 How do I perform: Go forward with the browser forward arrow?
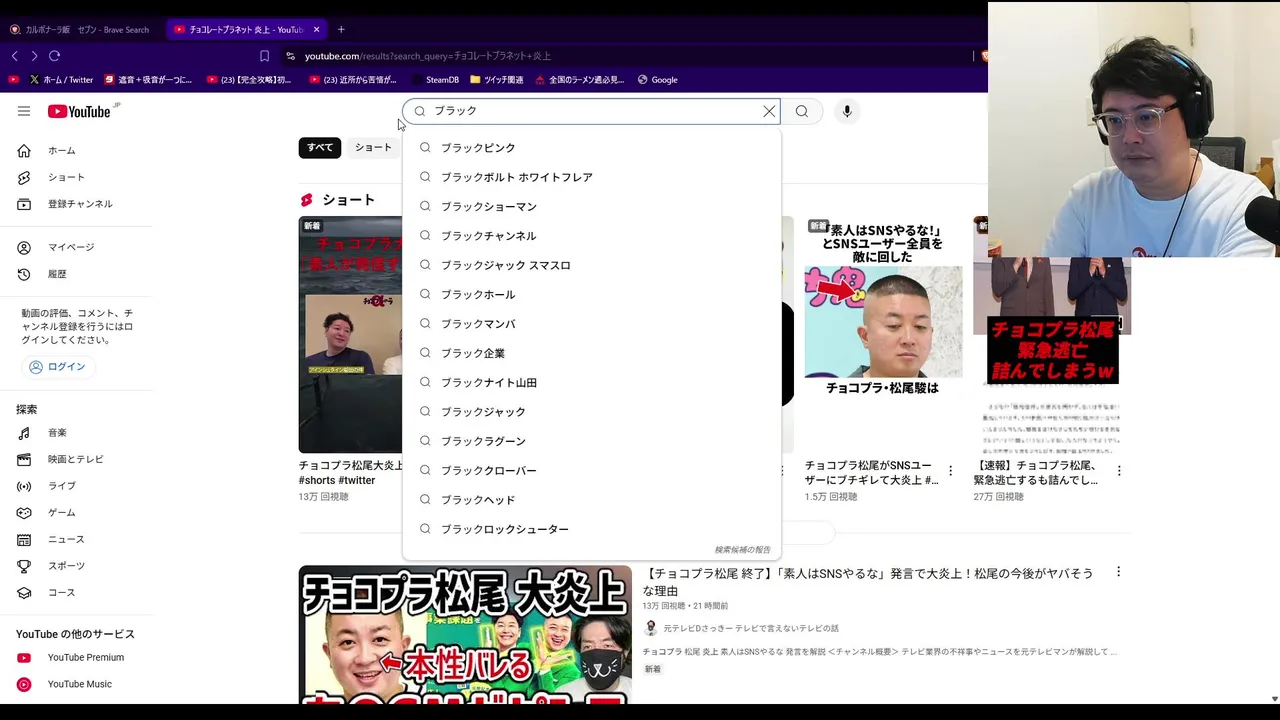point(34,56)
